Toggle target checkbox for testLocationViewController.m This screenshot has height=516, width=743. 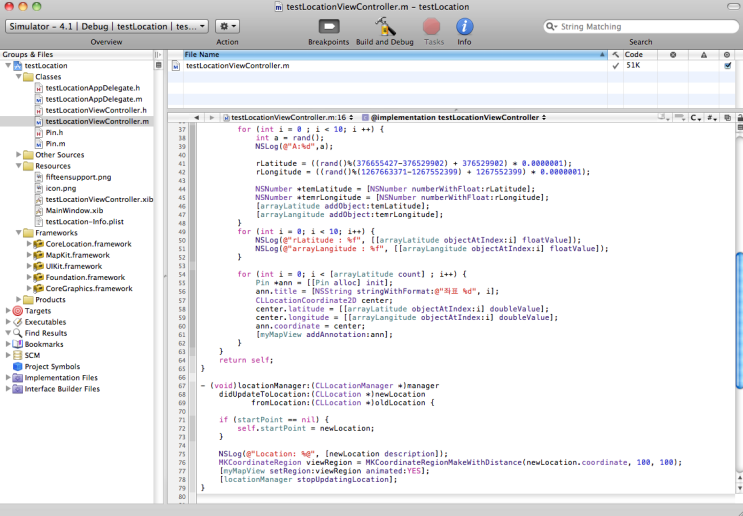point(727,66)
